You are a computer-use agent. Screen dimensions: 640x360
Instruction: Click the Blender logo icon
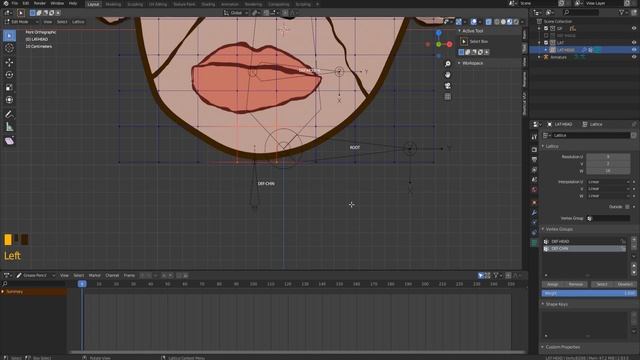6,3
